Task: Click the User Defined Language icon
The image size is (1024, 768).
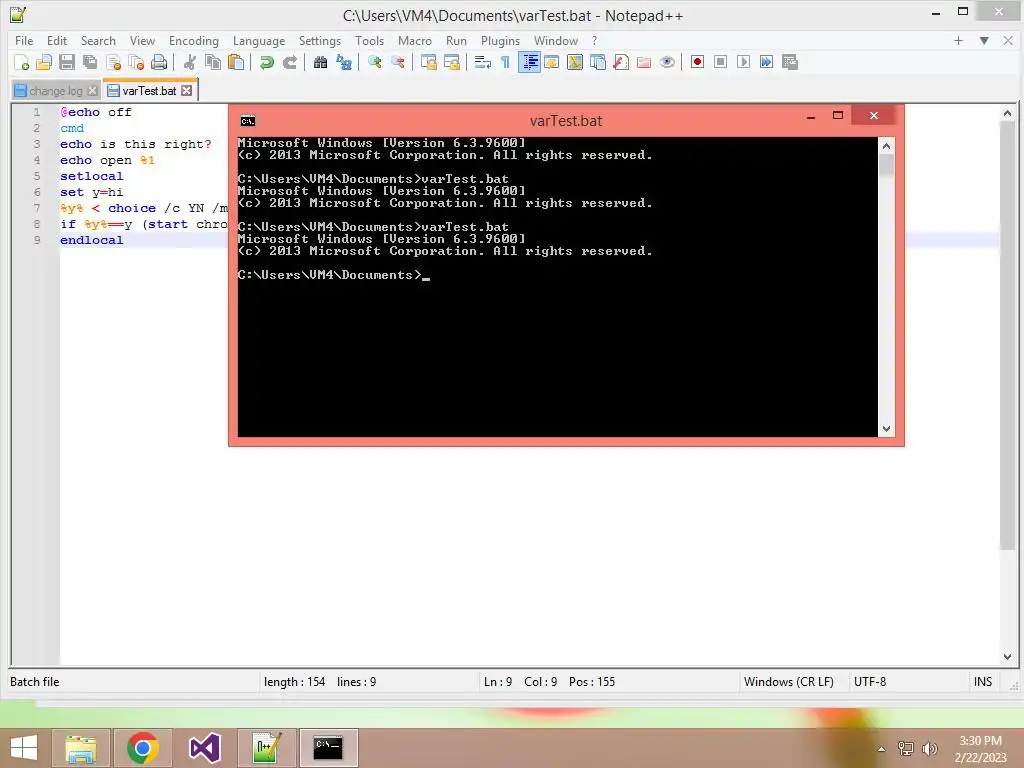Action: 552,62
